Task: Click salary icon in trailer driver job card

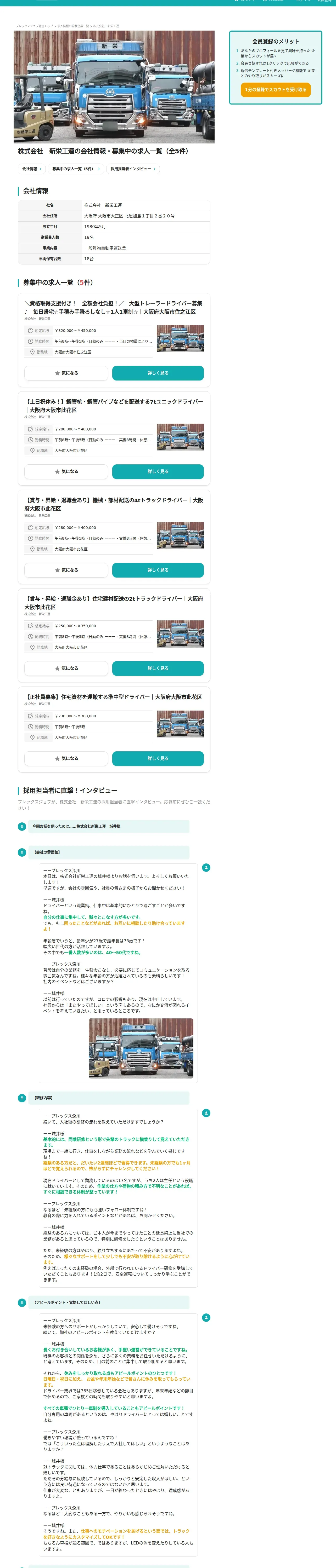Action: click(31, 331)
